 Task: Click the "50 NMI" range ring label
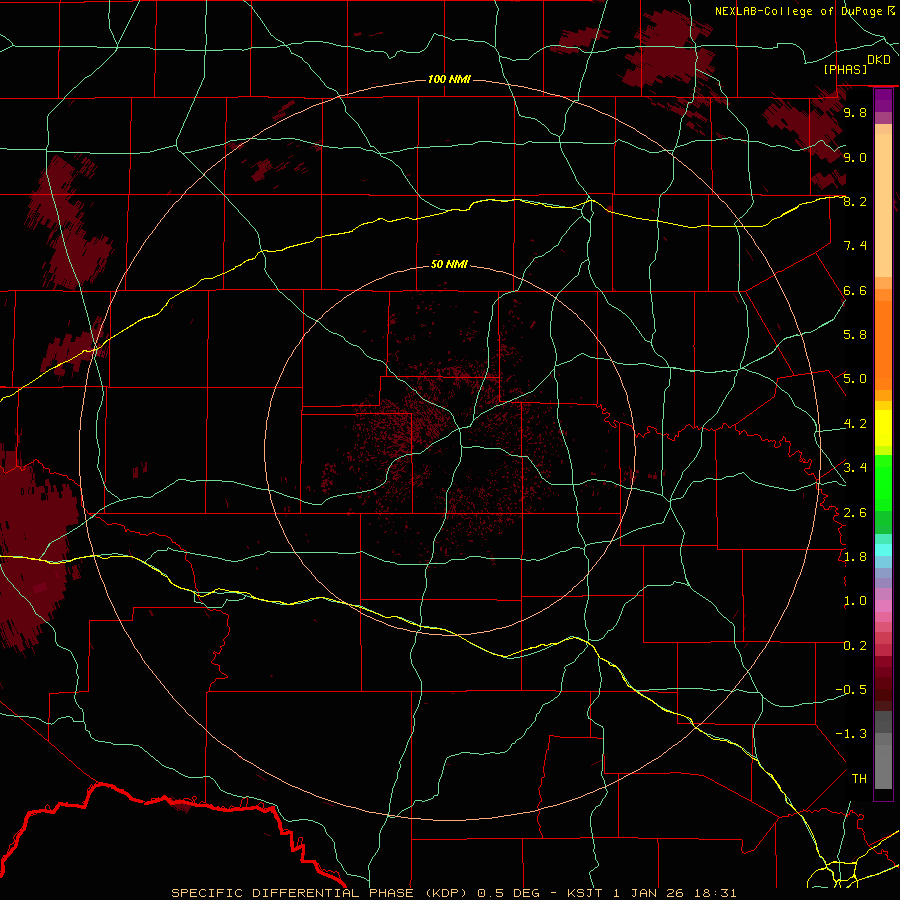449,264
